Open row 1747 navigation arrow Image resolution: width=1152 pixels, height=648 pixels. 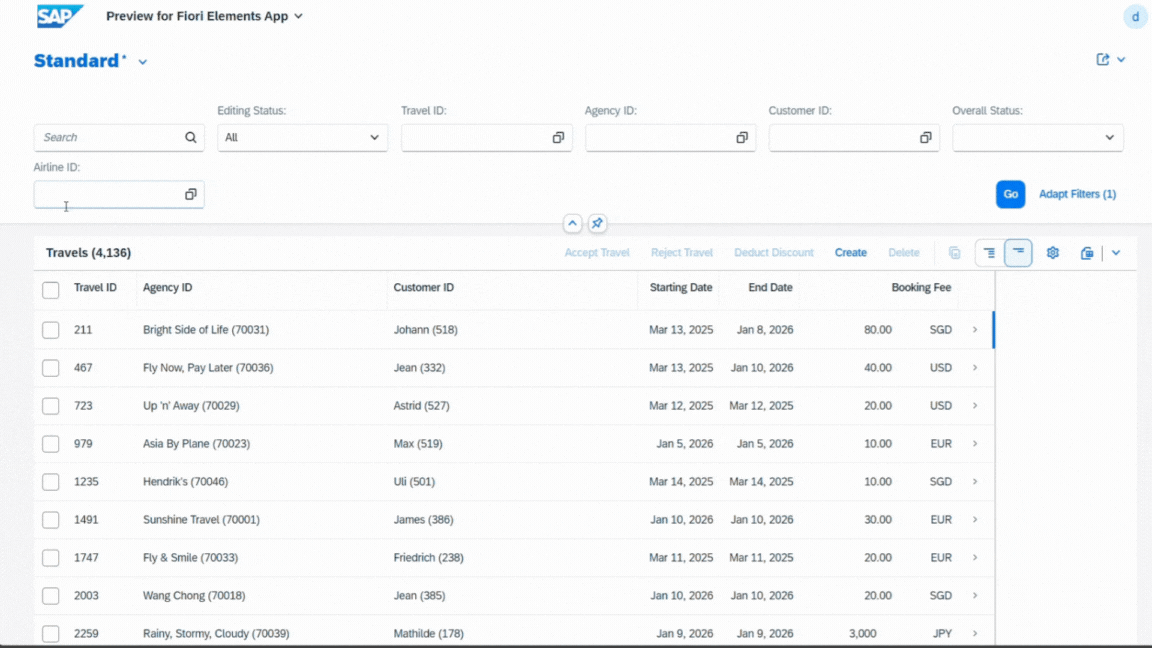click(x=975, y=558)
